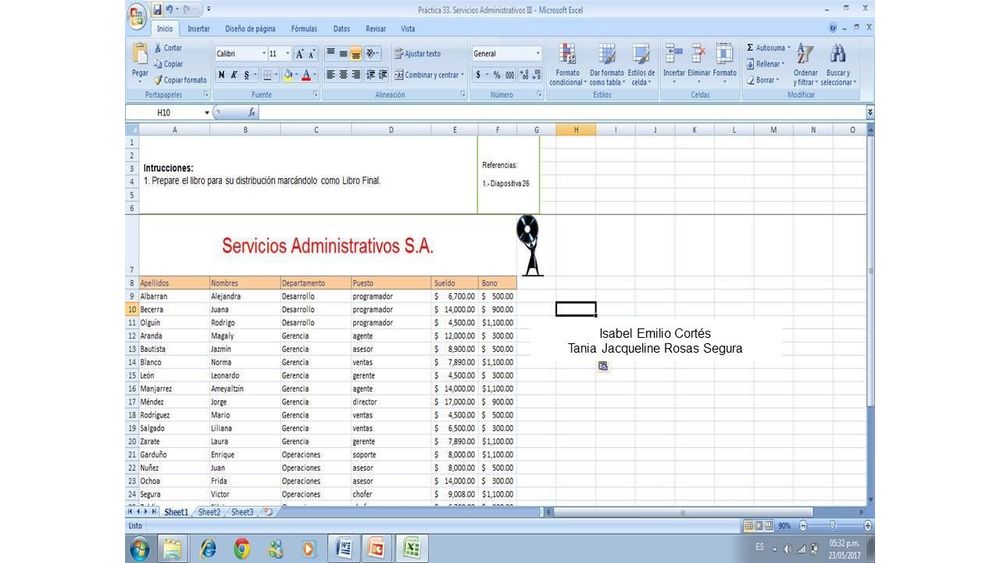Toggle Ajustar texto wrapping

(x=417, y=54)
